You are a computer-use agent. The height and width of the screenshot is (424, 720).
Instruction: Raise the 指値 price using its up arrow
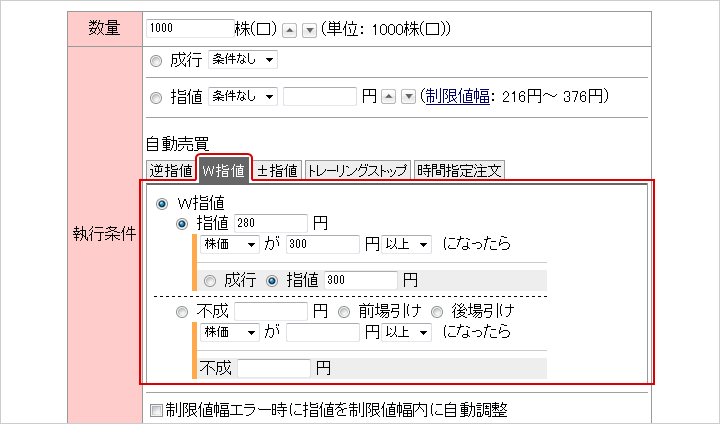(x=388, y=97)
